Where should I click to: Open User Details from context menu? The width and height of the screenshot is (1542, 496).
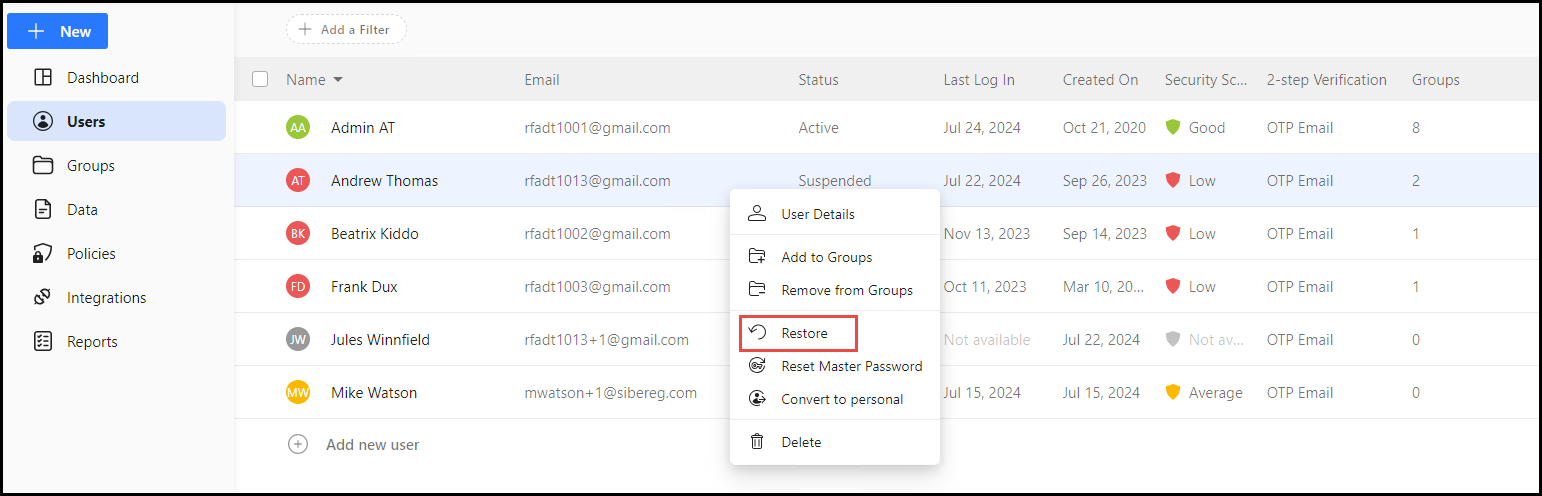817,214
